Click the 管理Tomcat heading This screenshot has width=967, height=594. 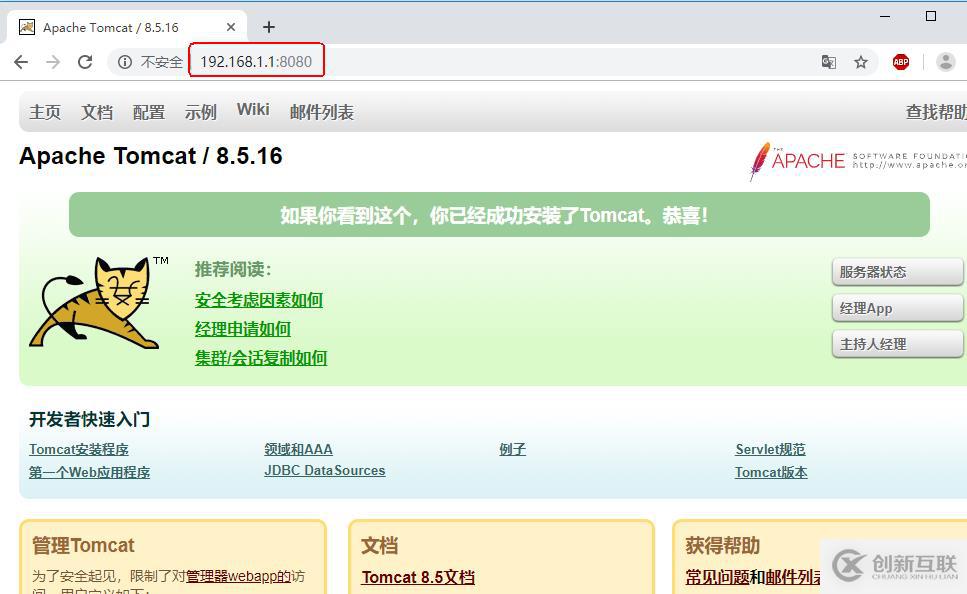pyautogui.click(x=83, y=546)
